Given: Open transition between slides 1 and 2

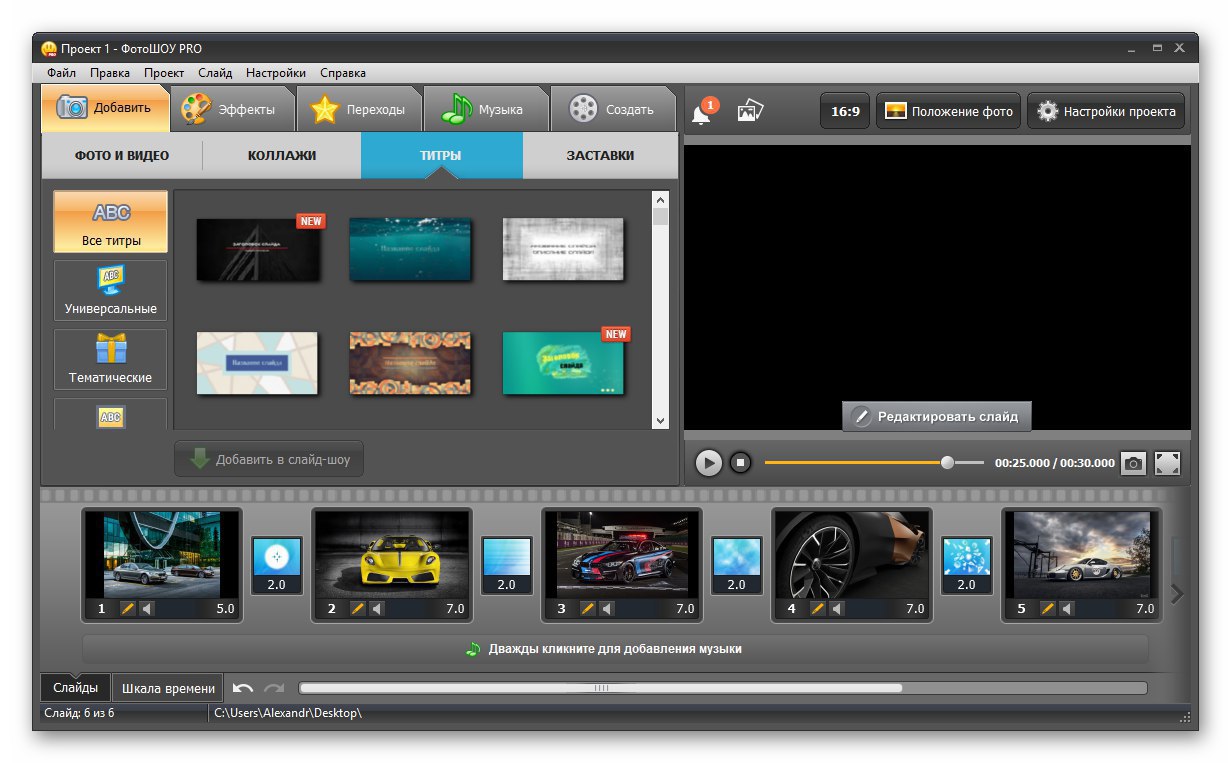Looking at the screenshot, I should tap(277, 565).
